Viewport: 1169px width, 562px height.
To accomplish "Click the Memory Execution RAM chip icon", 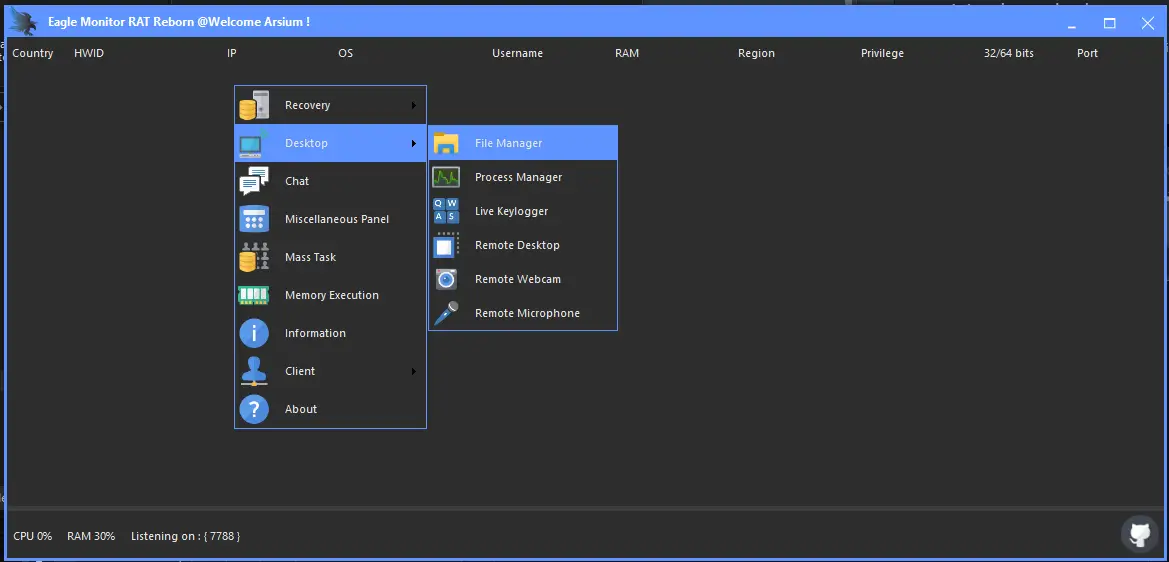I will 254,295.
